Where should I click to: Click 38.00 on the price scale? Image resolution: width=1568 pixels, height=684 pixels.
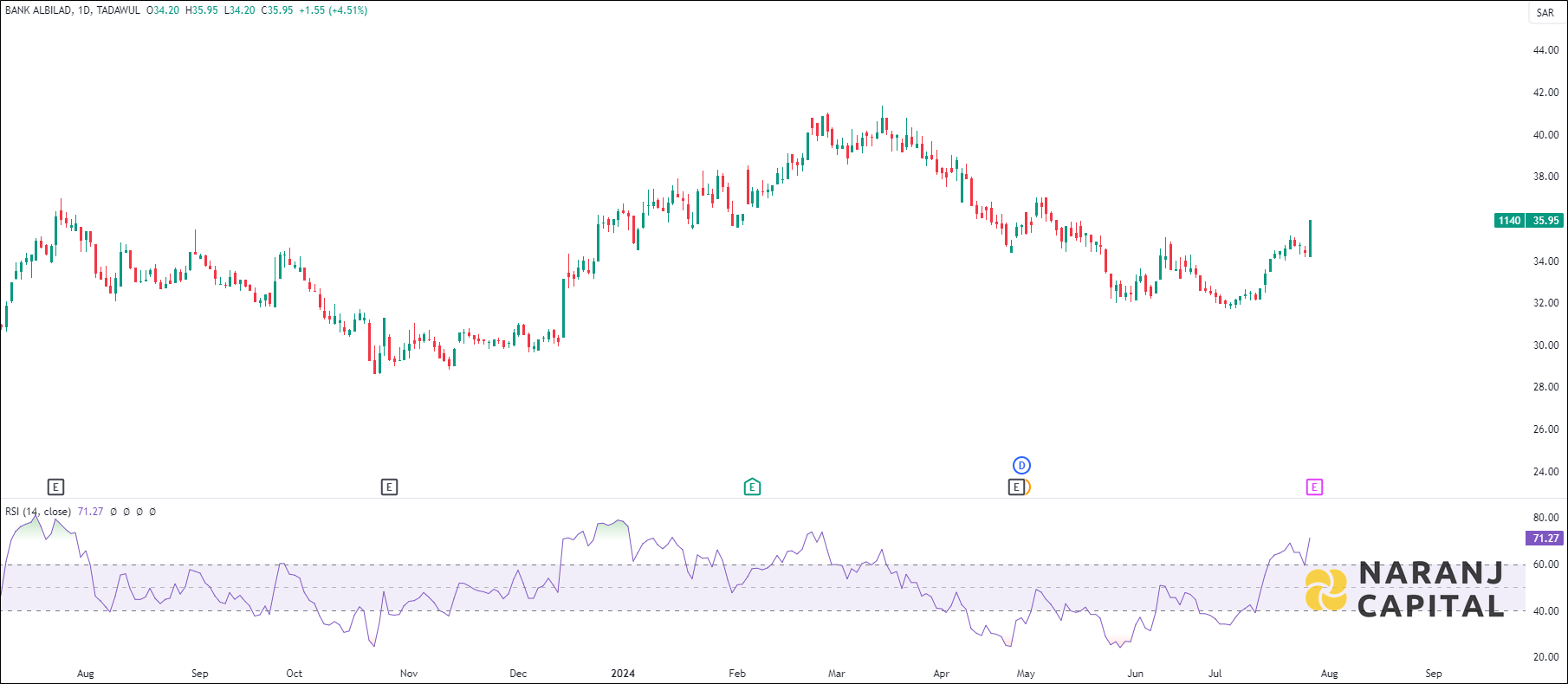(1545, 177)
